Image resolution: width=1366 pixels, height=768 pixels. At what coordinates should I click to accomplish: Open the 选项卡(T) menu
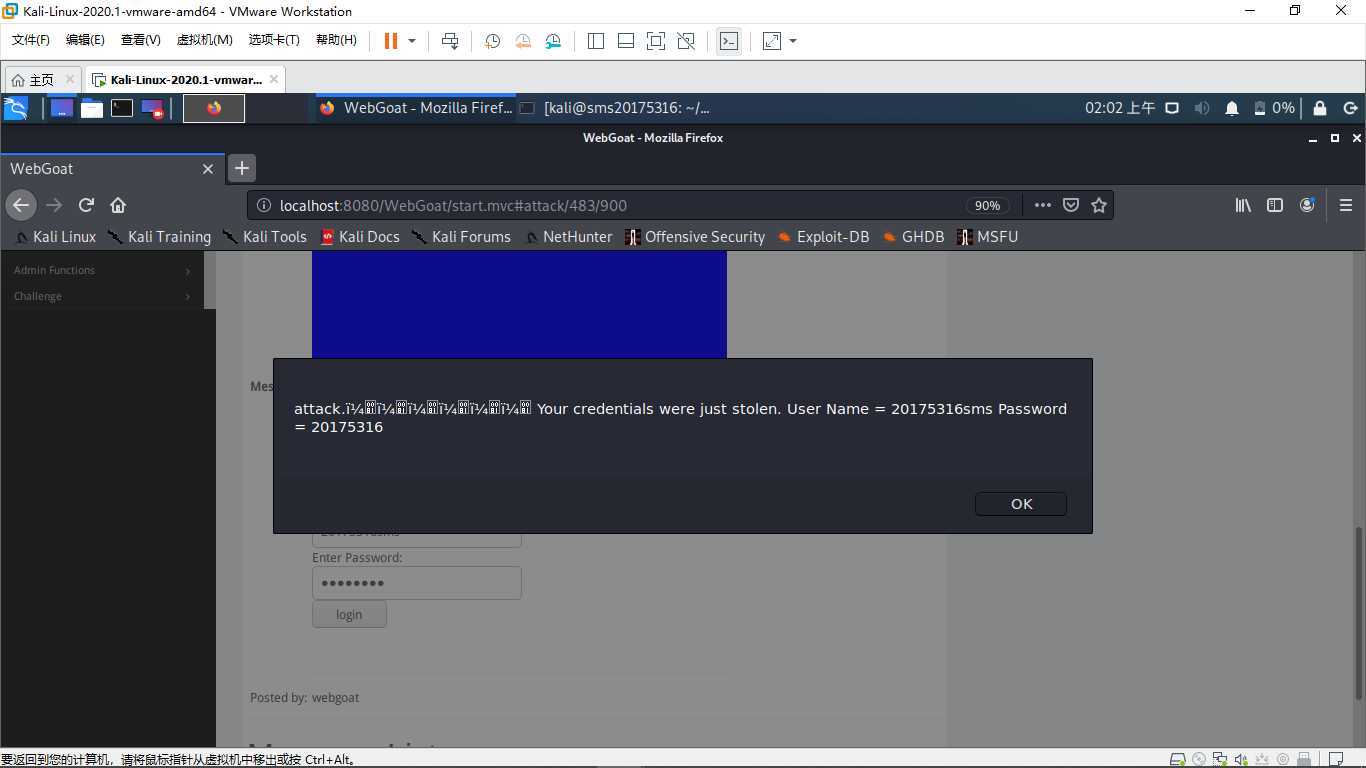(x=274, y=40)
